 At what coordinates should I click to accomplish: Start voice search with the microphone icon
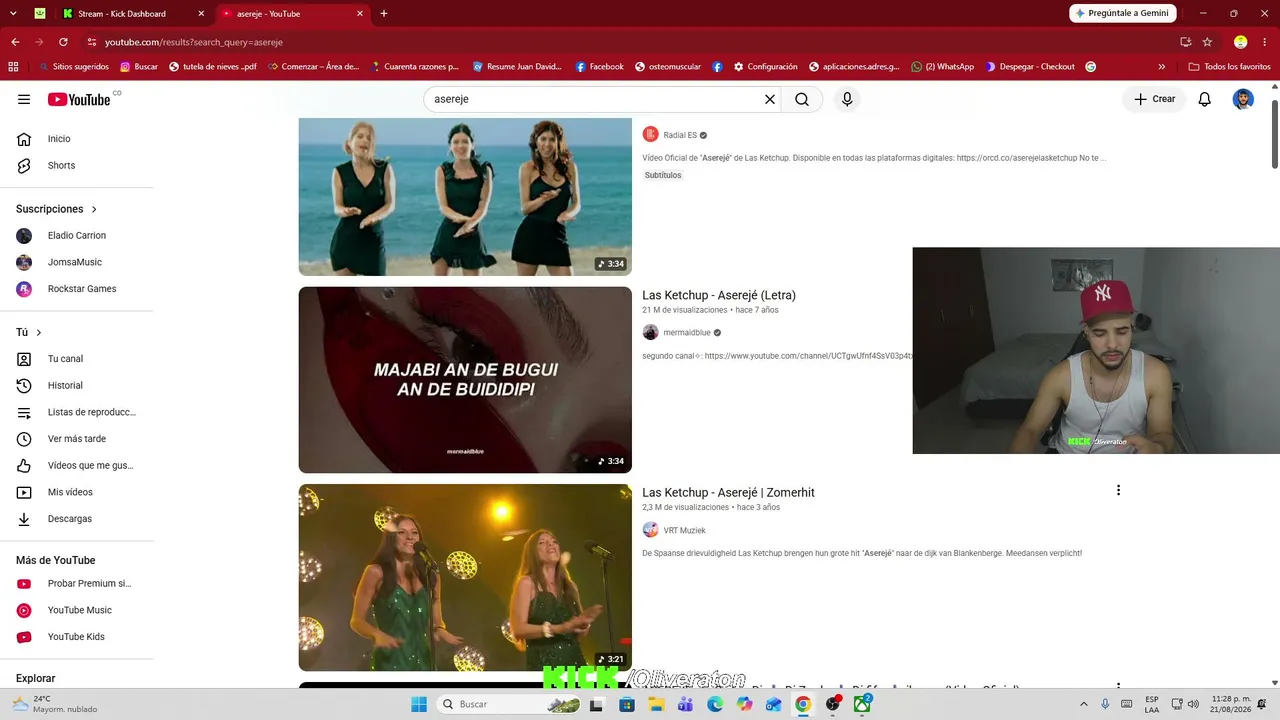pos(847,99)
